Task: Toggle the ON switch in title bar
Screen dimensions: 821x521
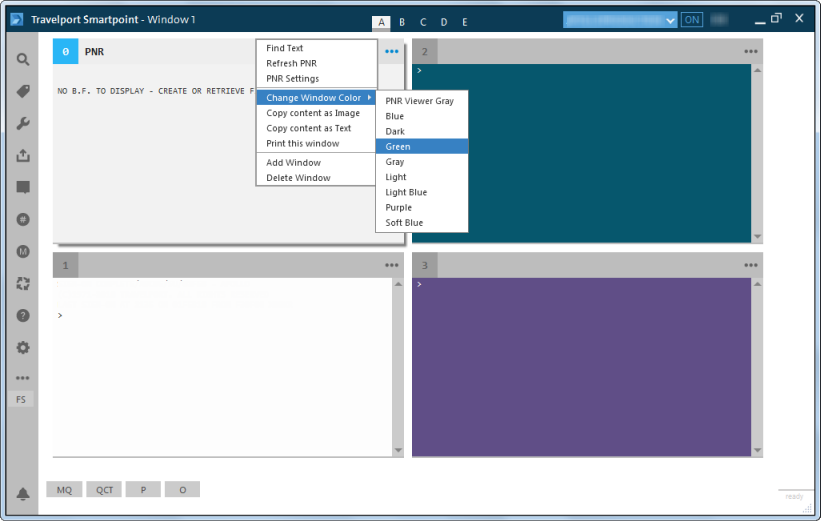Action: [692, 19]
